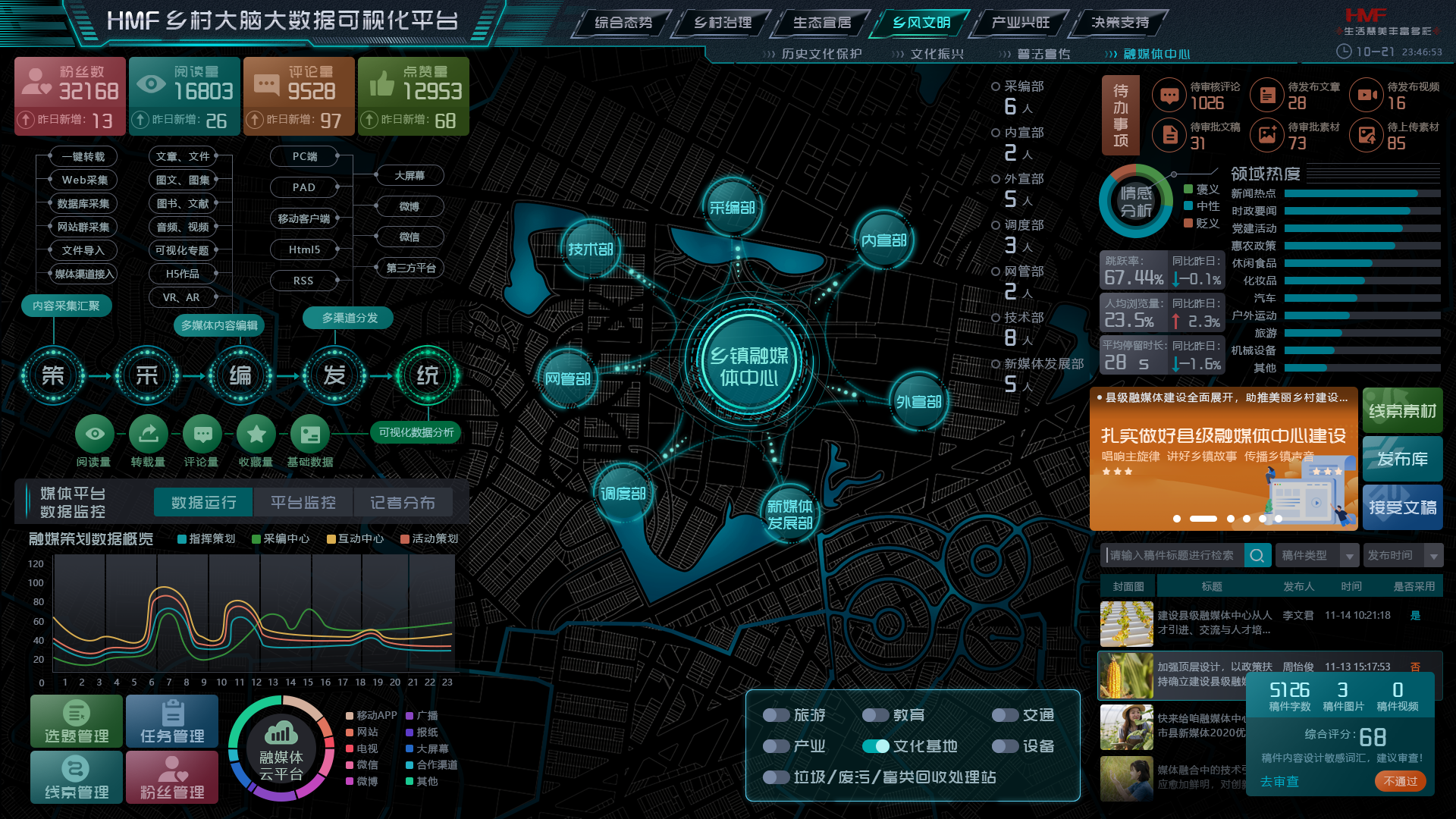Viewport: 1456px width, 819px height.
Task: Click the 阅读量 eye icon
Action: 95,434
